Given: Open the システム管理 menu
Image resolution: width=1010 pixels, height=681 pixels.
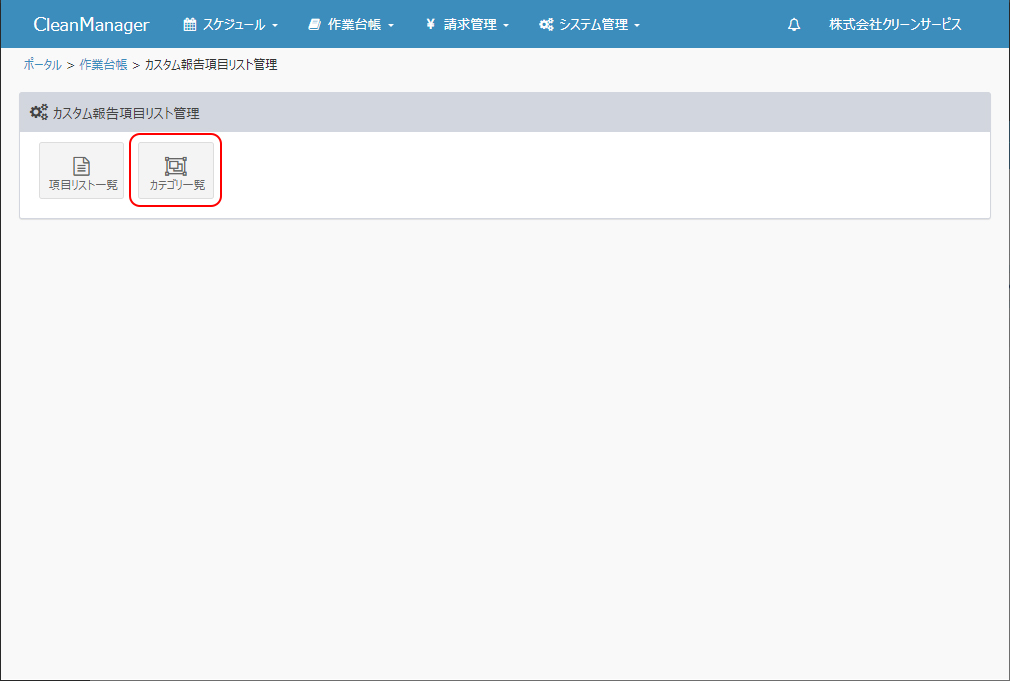Looking at the screenshot, I should (x=589, y=24).
